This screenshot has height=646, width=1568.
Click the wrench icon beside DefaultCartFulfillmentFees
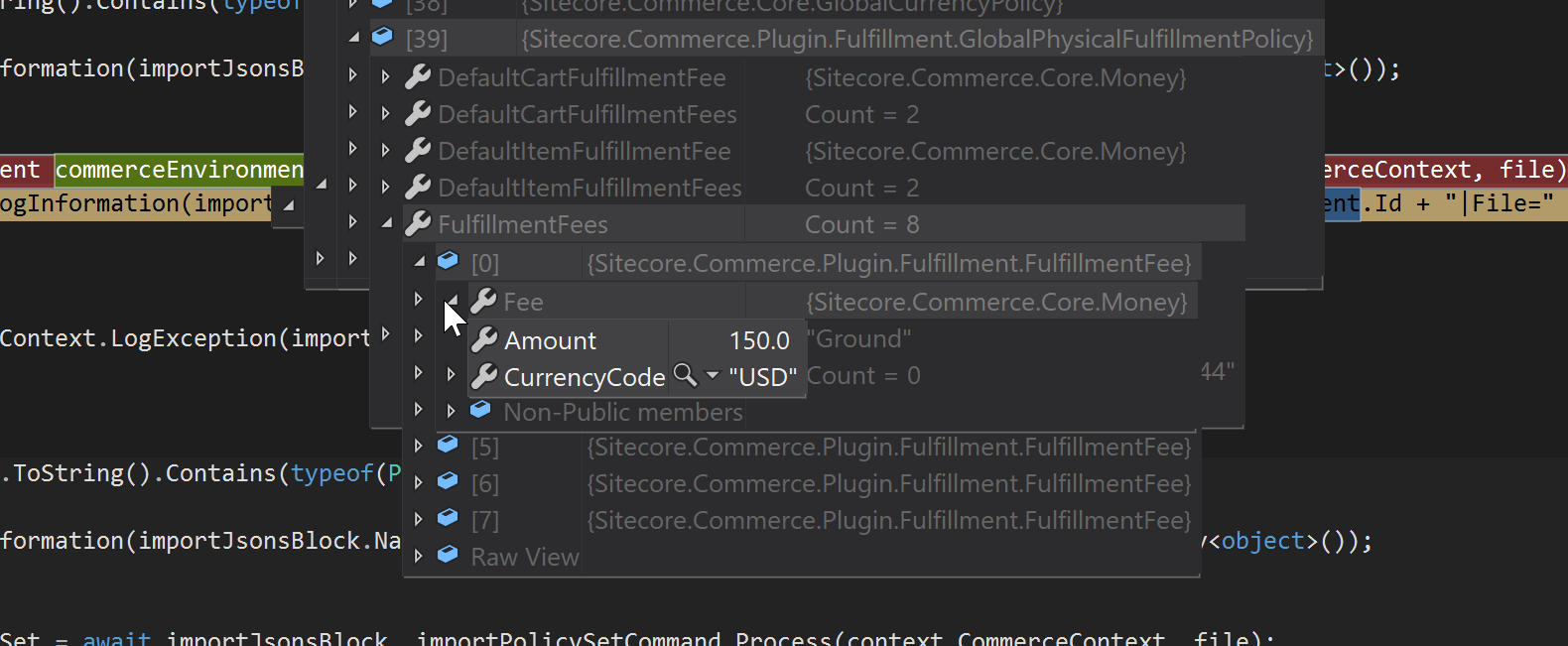coord(418,113)
